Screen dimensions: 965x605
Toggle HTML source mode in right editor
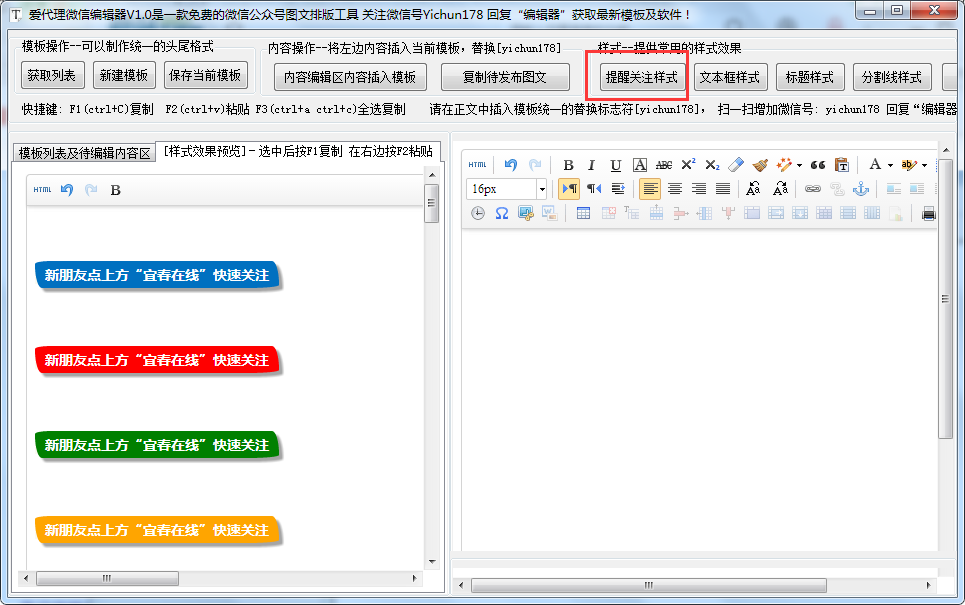tap(478, 165)
